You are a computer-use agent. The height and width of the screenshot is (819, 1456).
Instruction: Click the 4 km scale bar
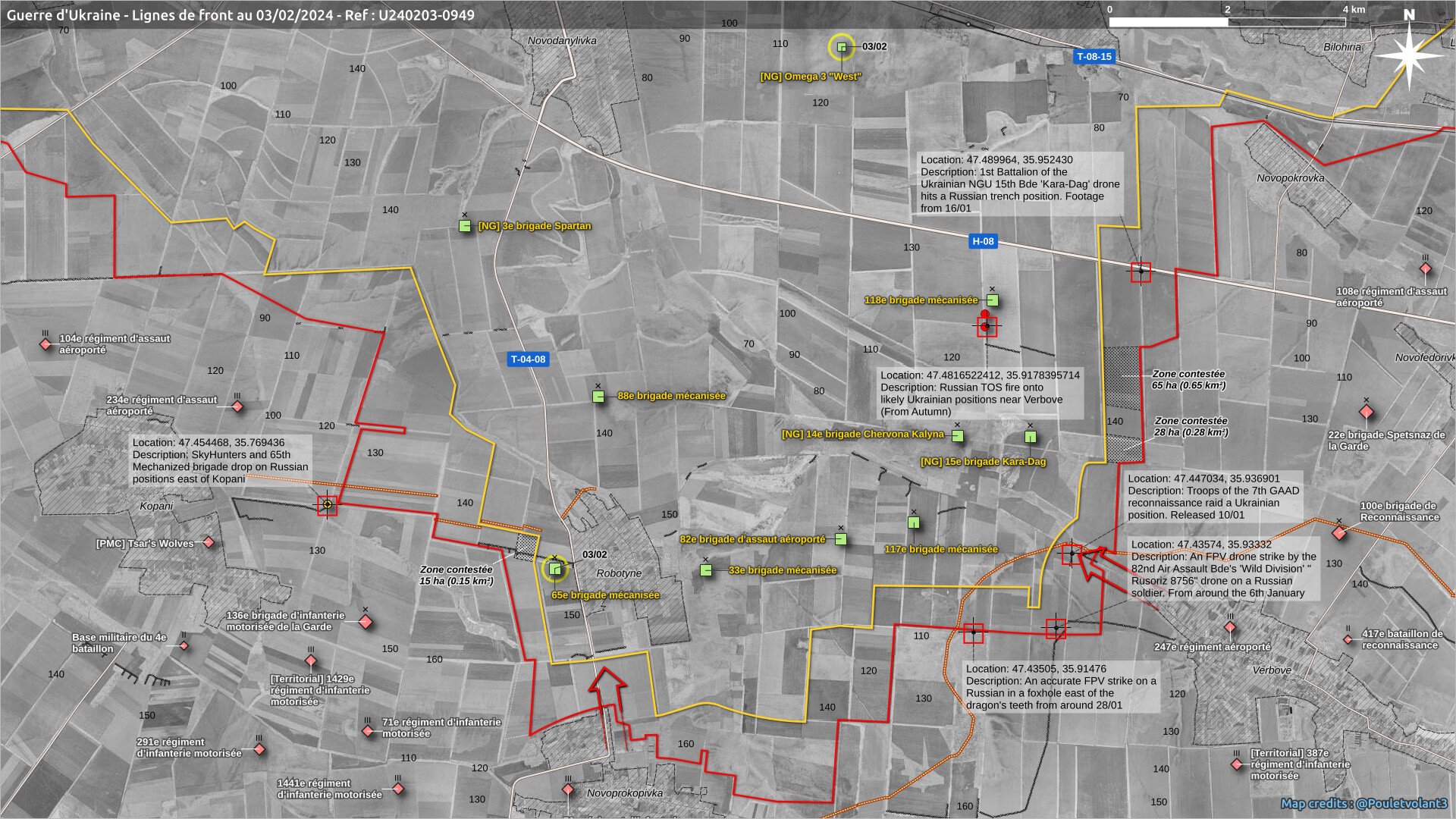(1227, 22)
